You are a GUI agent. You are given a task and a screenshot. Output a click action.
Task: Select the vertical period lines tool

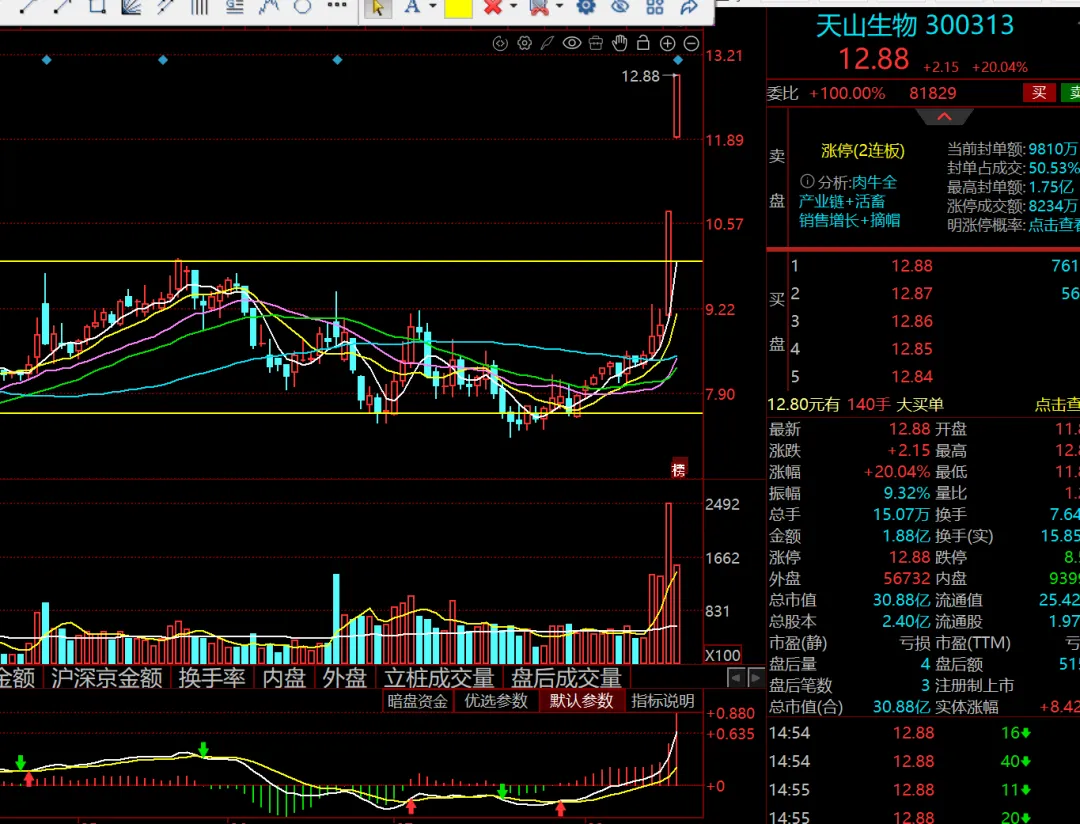click(x=200, y=7)
